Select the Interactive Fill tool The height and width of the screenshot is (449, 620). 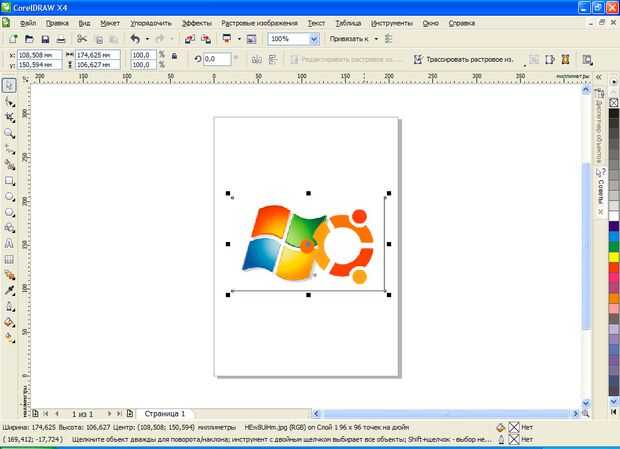pyautogui.click(x=9, y=338)
